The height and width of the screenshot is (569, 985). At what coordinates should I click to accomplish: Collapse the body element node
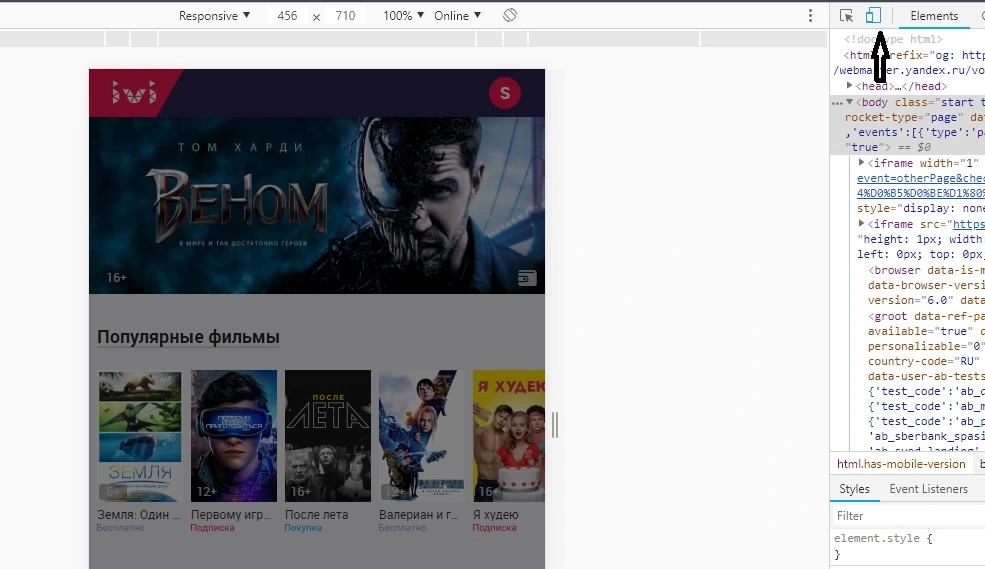click(x=849, y=102)
